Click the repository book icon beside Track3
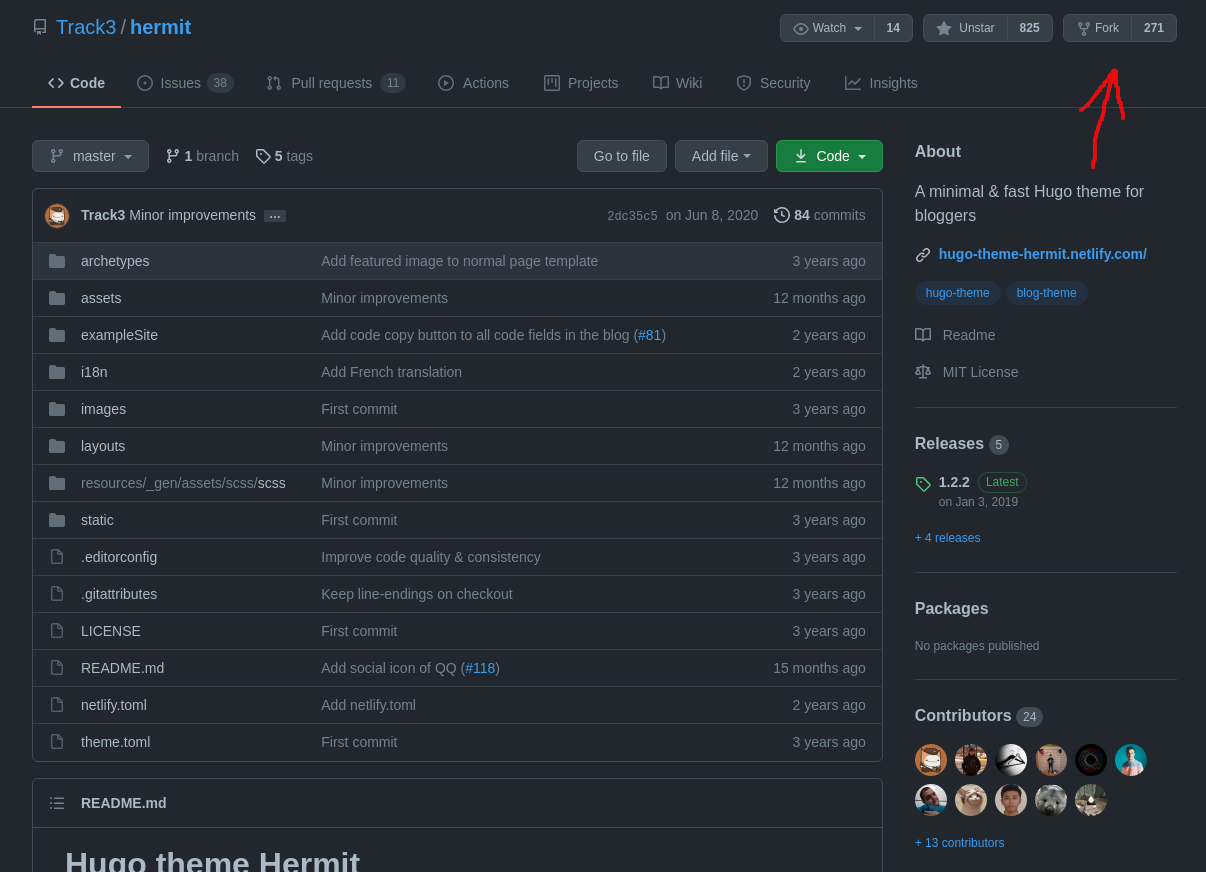 click(40, 27)
